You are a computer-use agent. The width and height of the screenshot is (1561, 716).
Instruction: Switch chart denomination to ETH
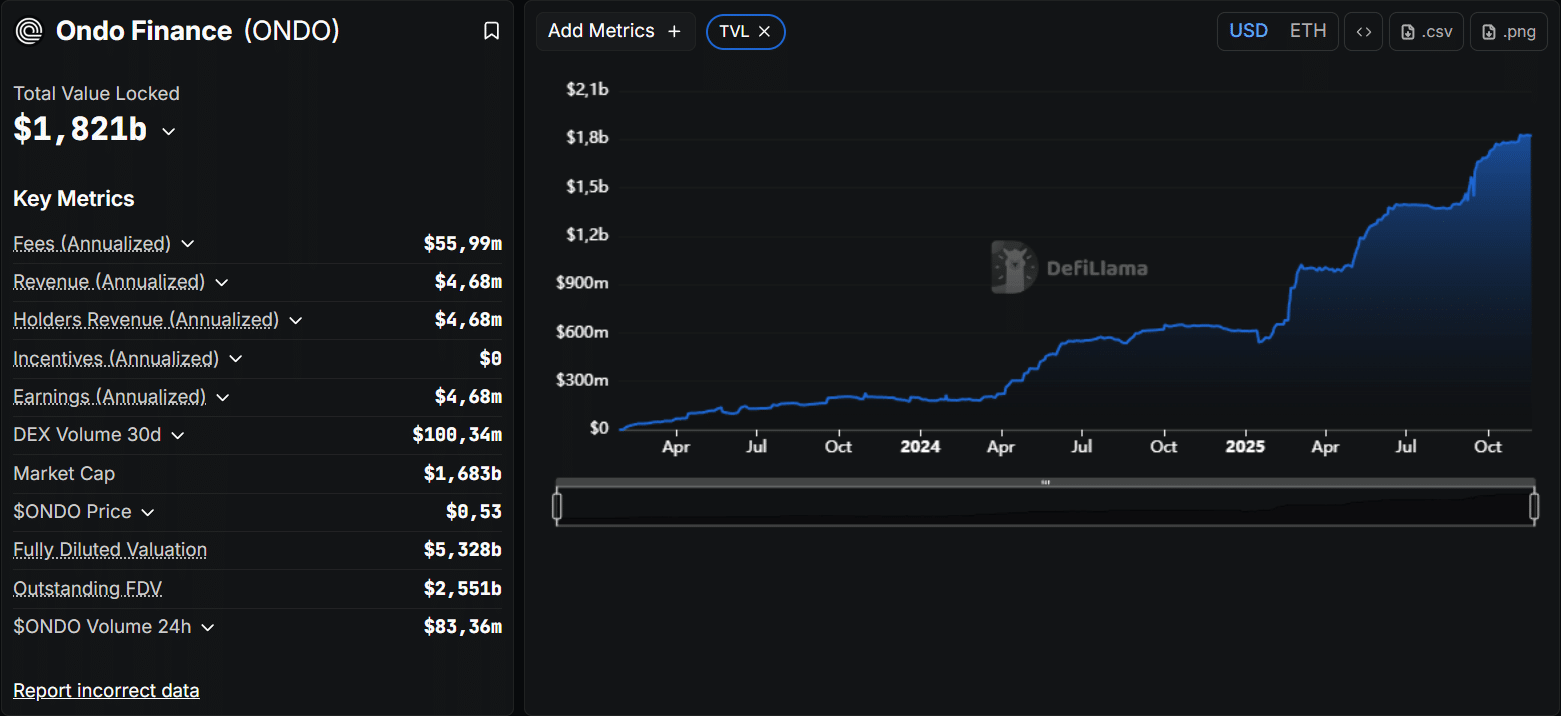pos(1307,31)
